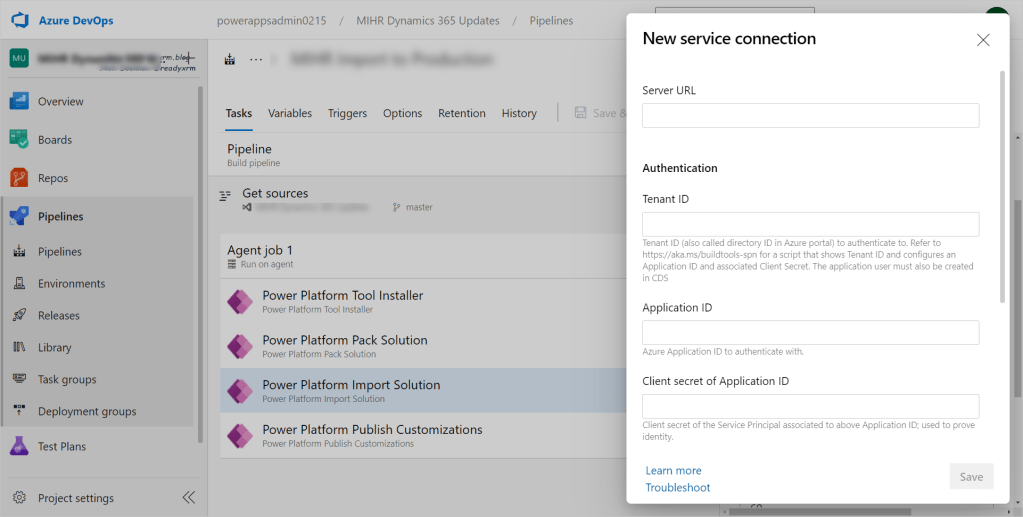Click the Troubleshoot link
The image size is (1023, 517).
[677, 487]
